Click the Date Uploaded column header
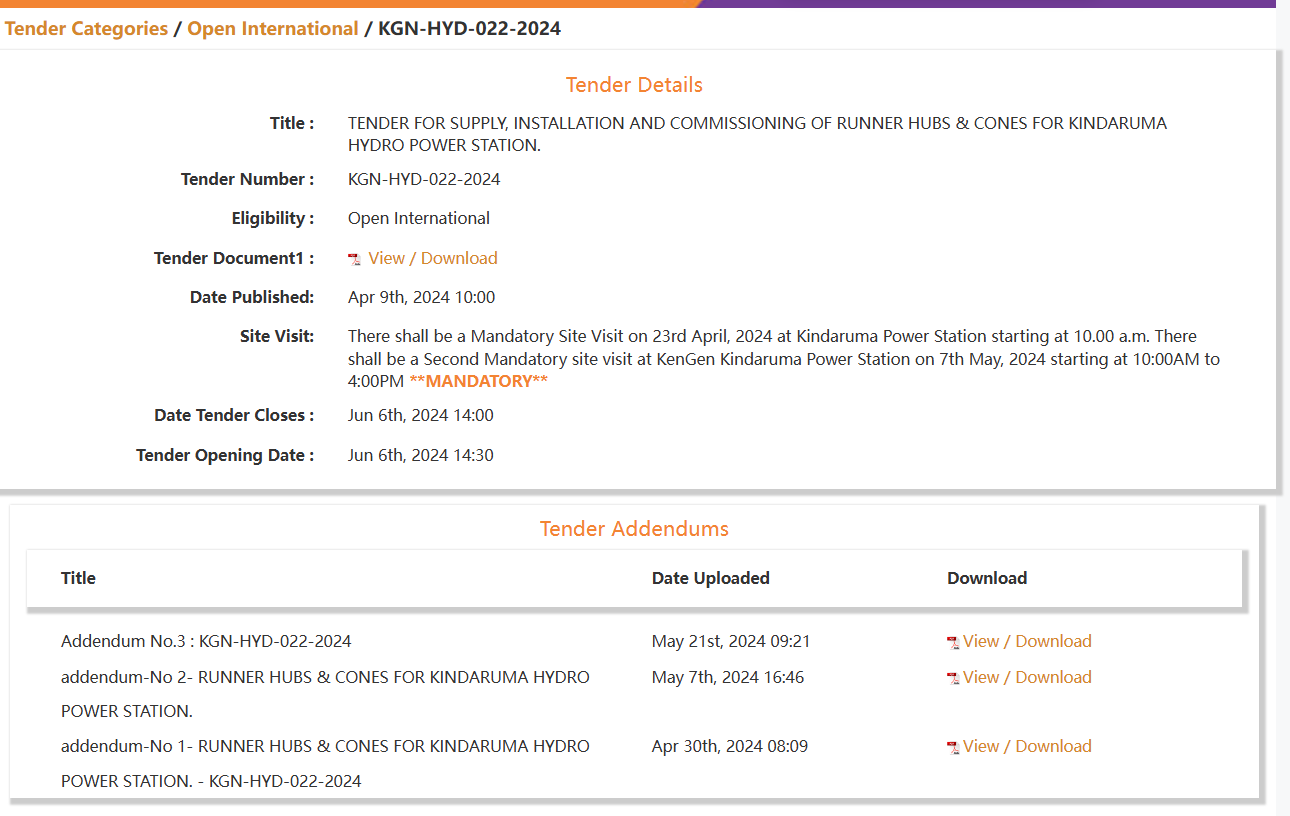 (x=710, y=578)
